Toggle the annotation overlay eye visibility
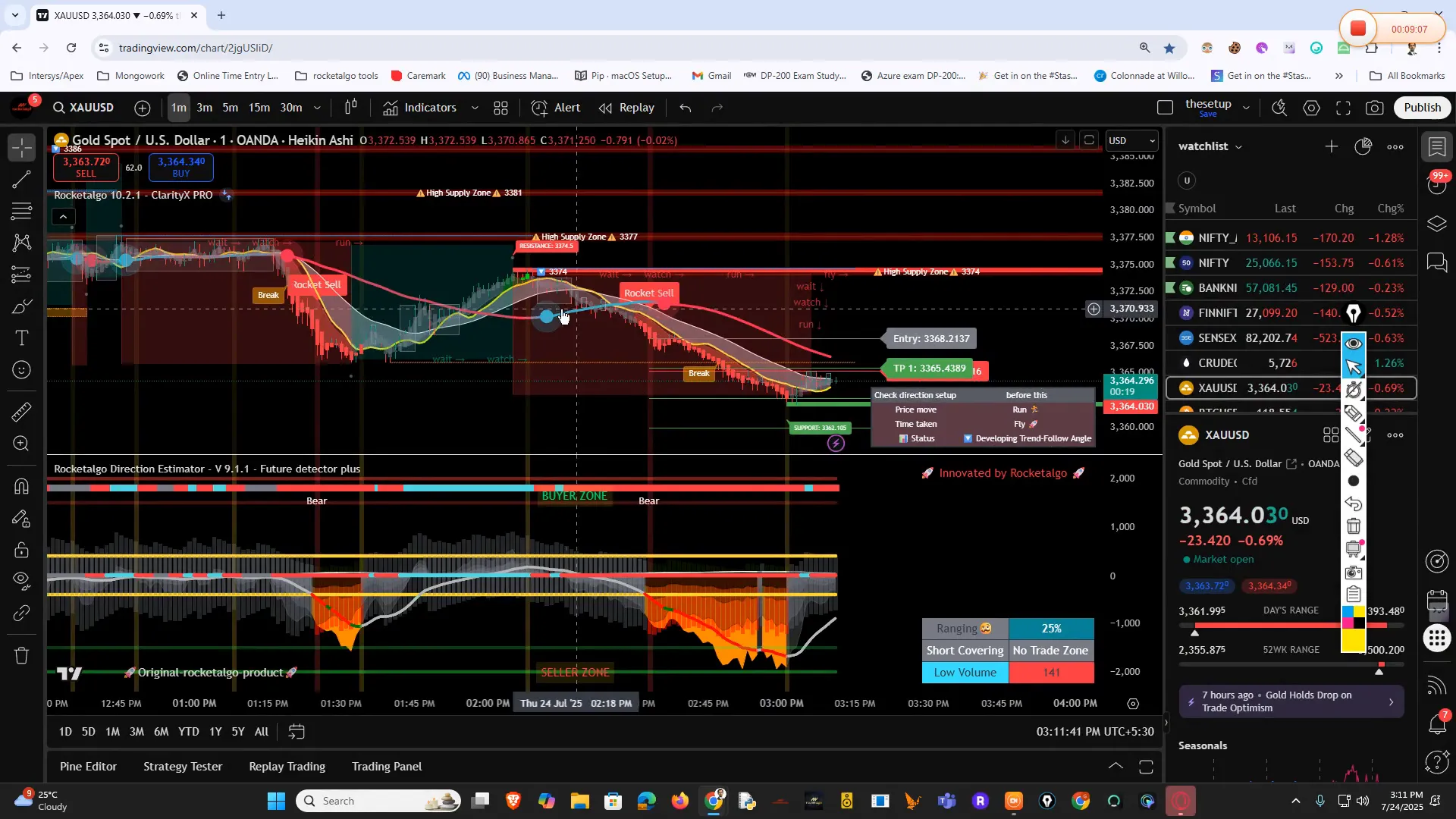The height and width of the screenshot is (819, 1456). click(x=1354, y=344)
